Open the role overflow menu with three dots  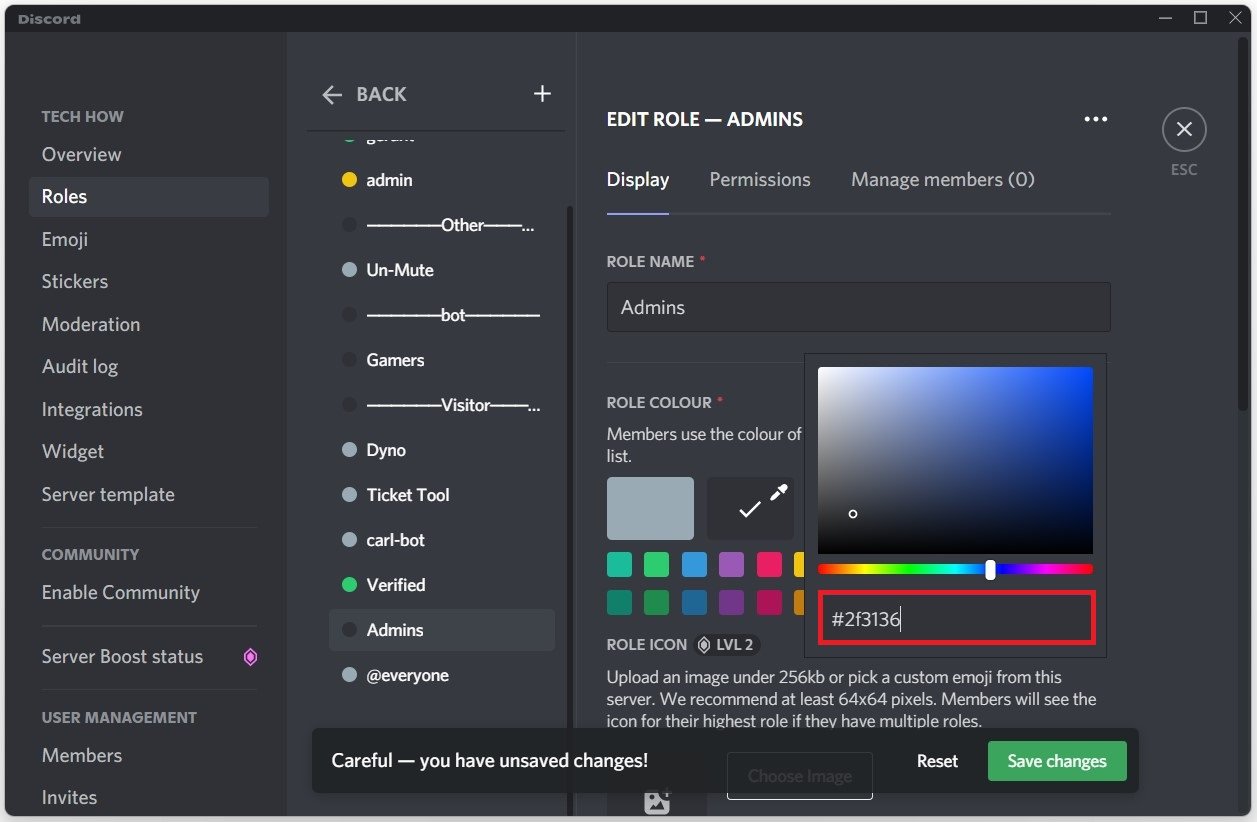point(1095,118)
